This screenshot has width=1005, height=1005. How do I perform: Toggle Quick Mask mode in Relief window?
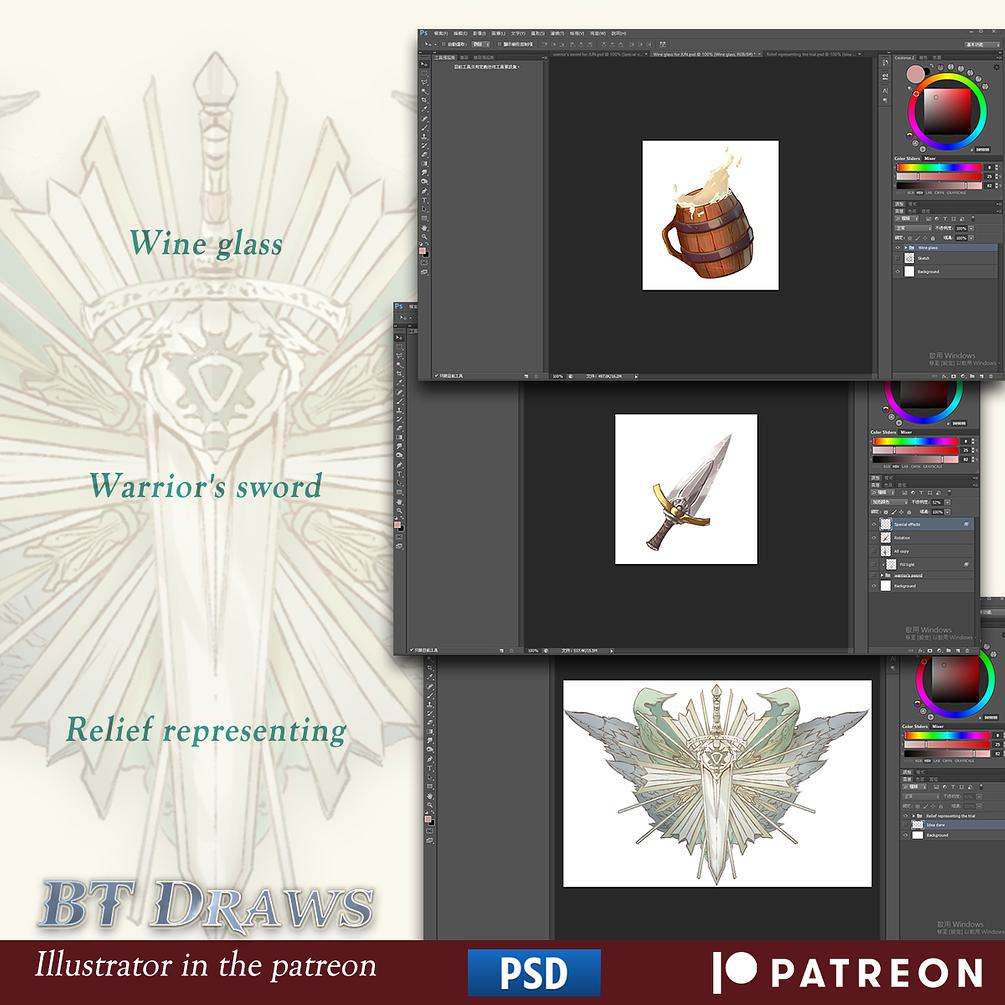pos(429,831)
